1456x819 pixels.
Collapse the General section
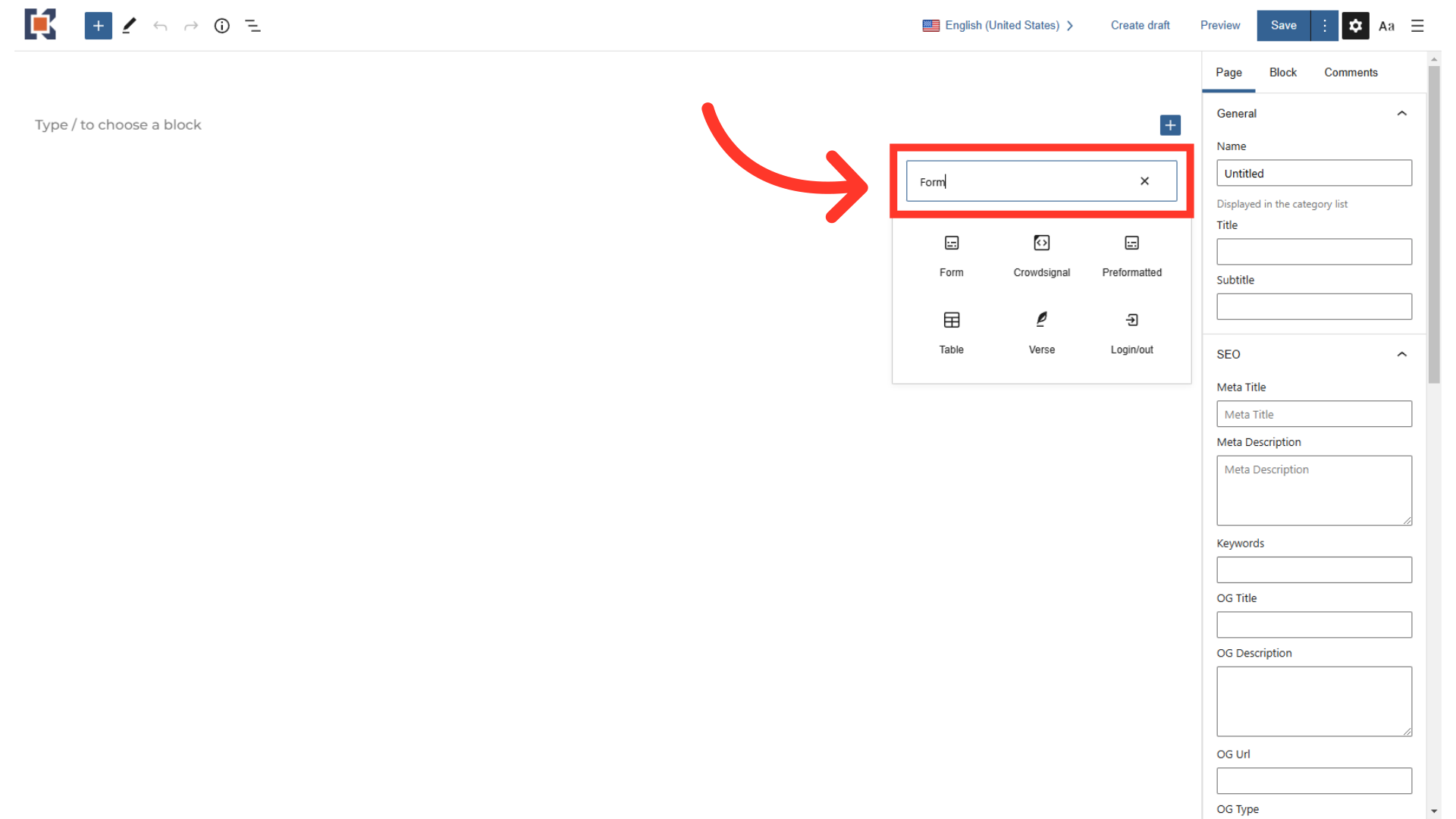tap(1401, 114)
